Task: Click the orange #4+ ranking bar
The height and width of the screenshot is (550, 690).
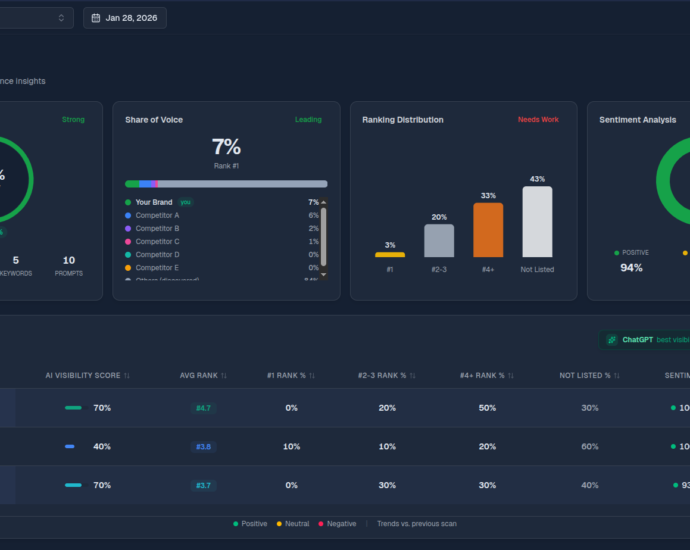Action: tap(488, 230)
